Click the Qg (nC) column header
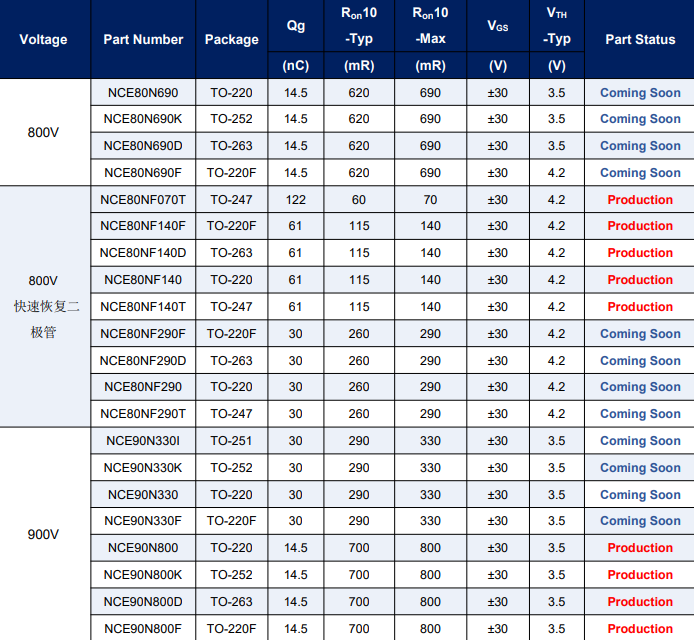Image resolution: width=694 pixels, height=640 pixels. pos(295,40)
